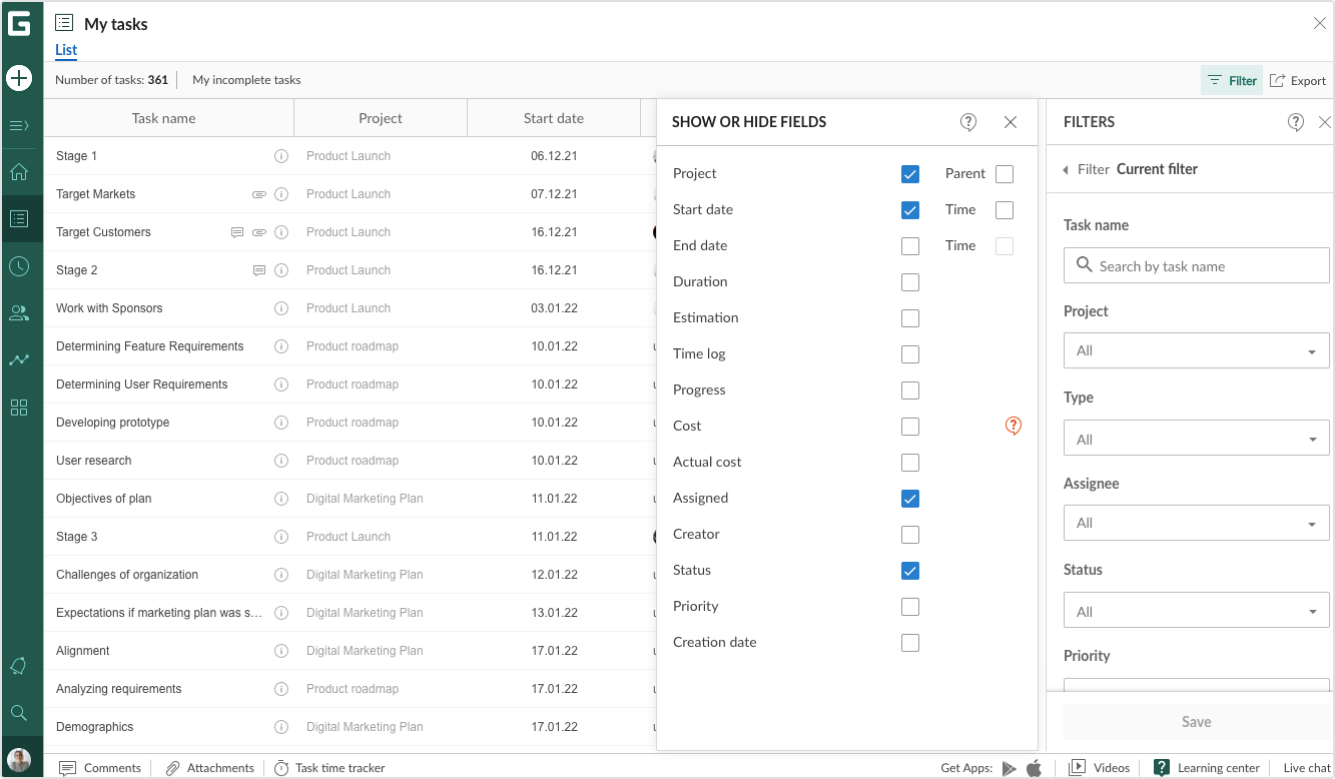Open the time log clock icon in sidebar
Screen dimensions: 1335x779
click(20, 266)
